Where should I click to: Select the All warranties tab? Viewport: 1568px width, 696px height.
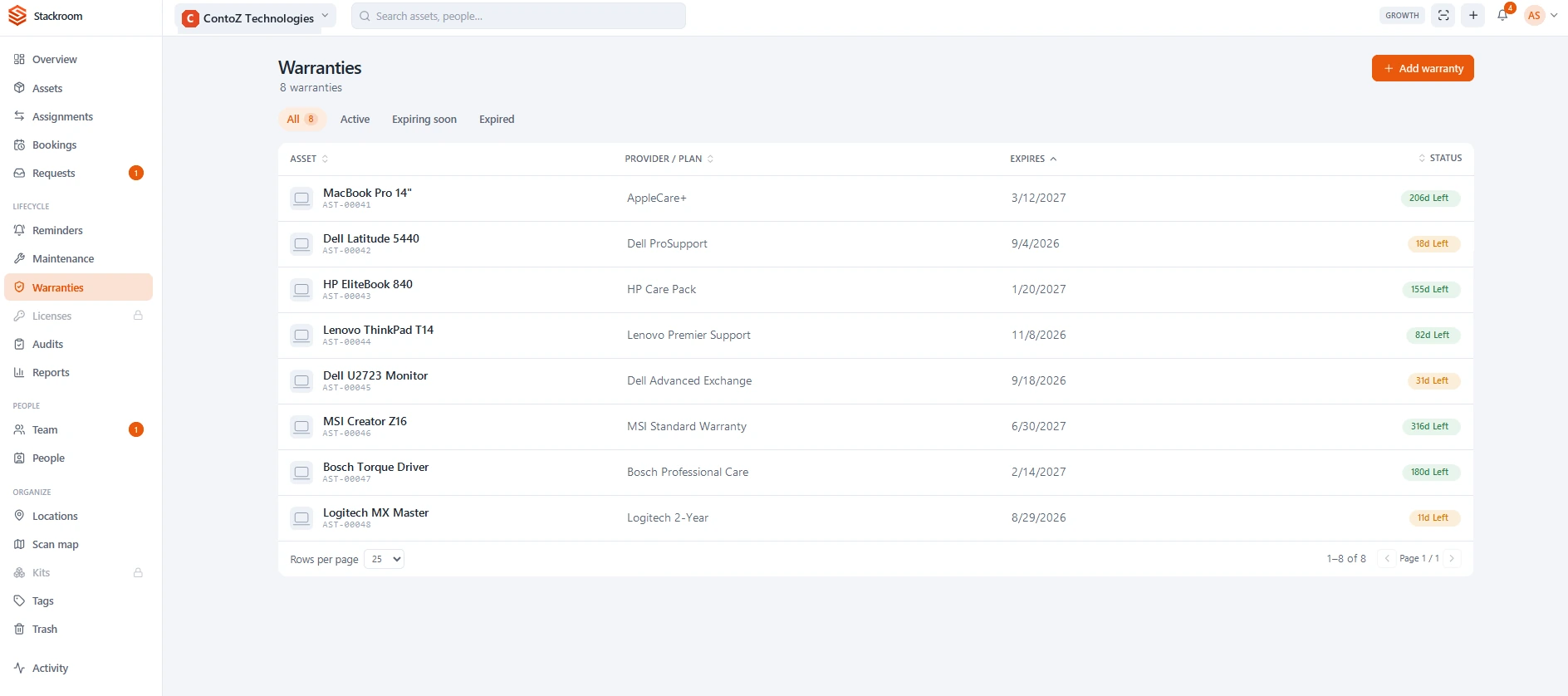pos(302,119)
